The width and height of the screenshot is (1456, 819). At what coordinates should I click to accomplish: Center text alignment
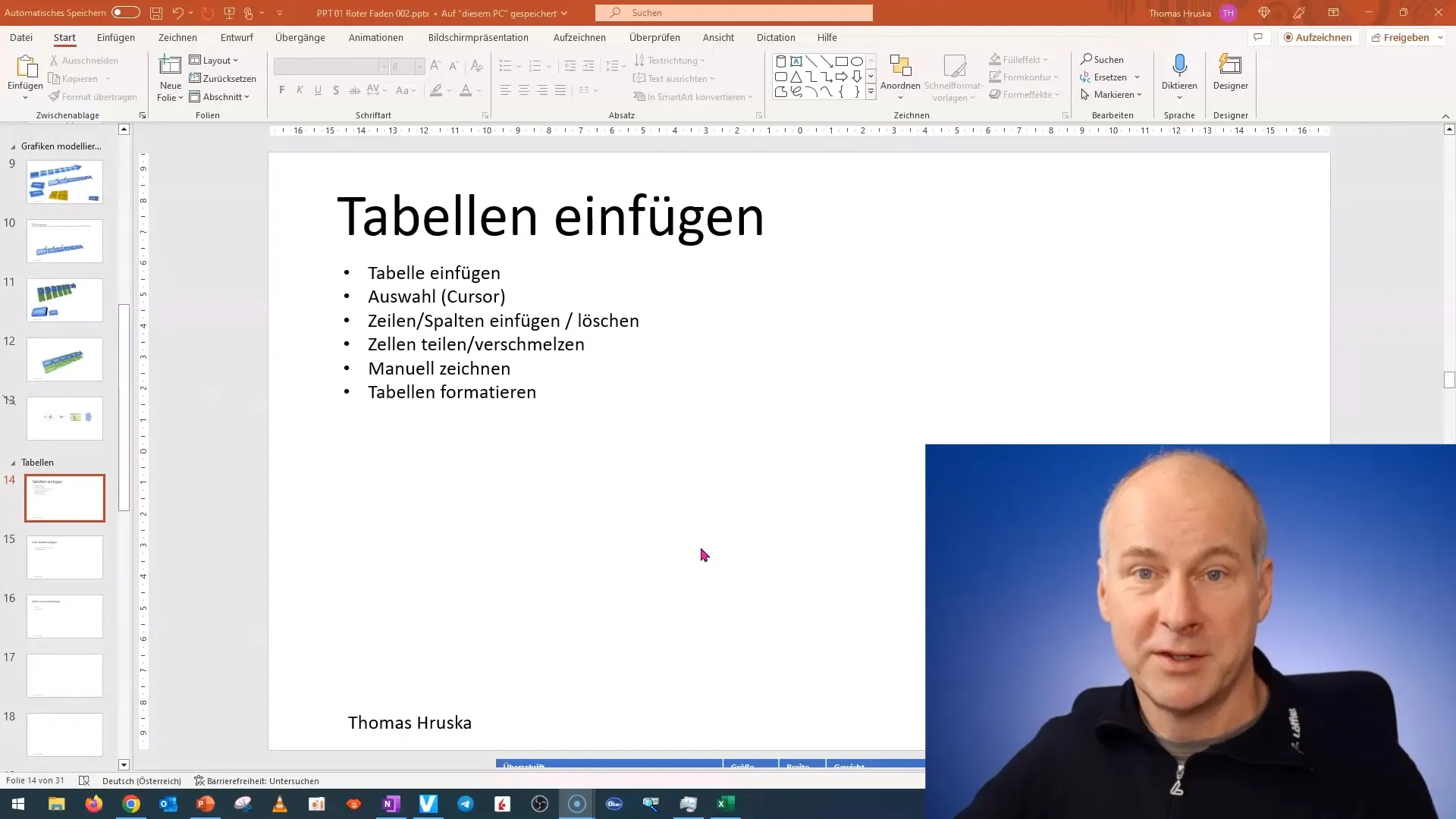[524, 90]
